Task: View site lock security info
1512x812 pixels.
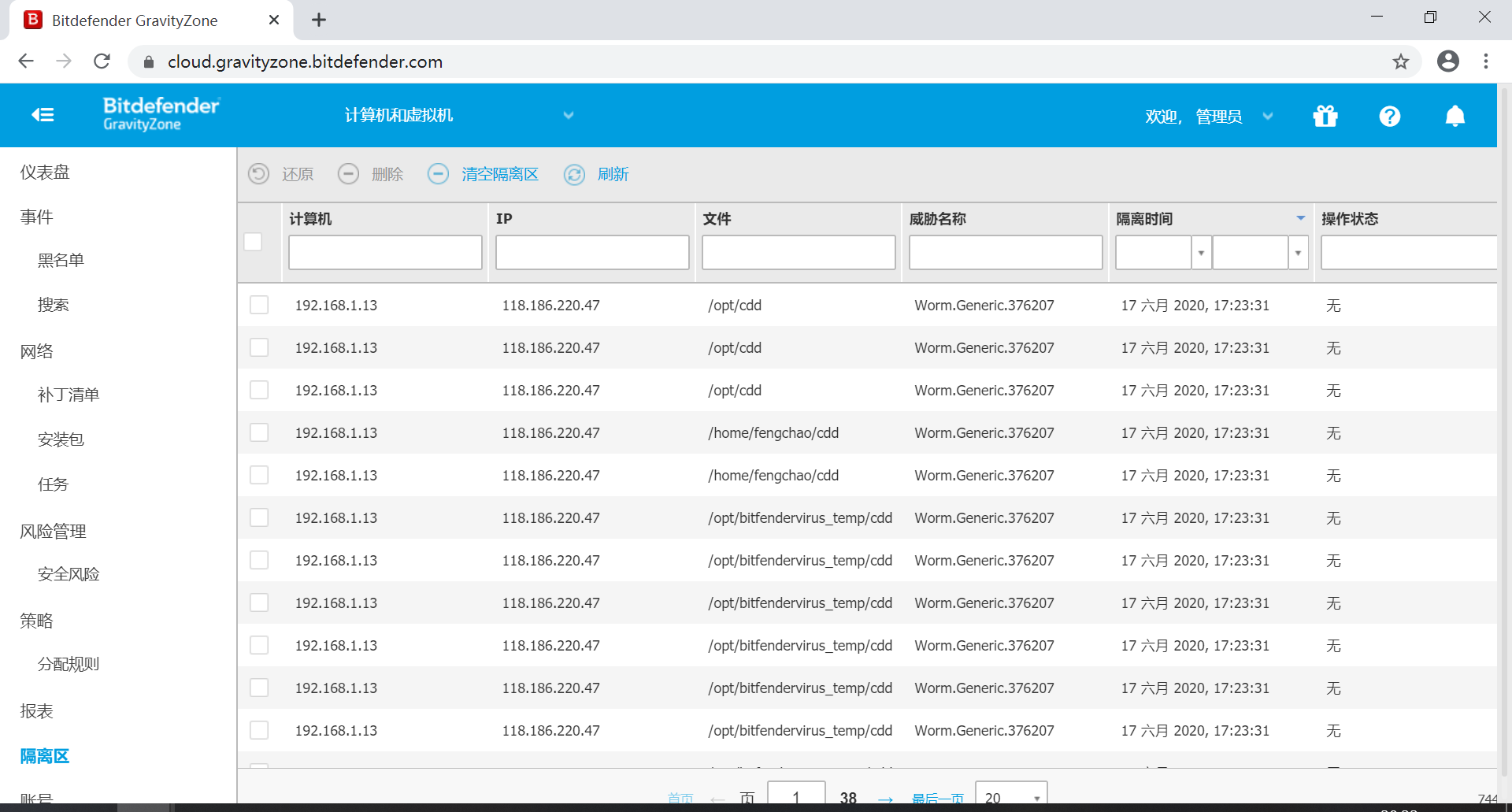Action: (149, 62)
